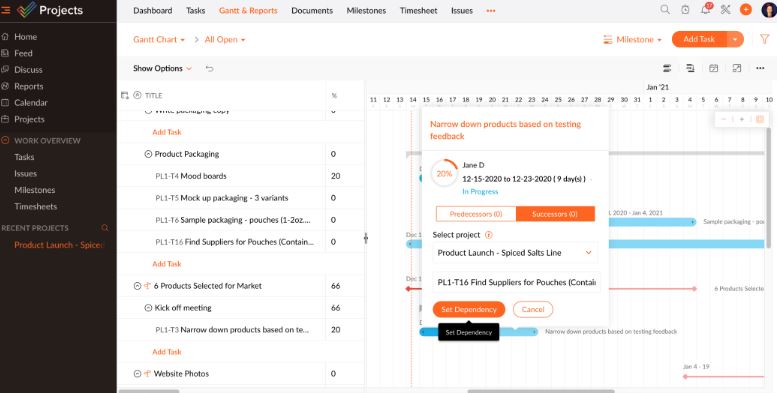The width and height of the screenshot is (777, 393).
Task: Click the horizontal scrollbar under Gantt timeline
Action: click(x=541, y=391)
